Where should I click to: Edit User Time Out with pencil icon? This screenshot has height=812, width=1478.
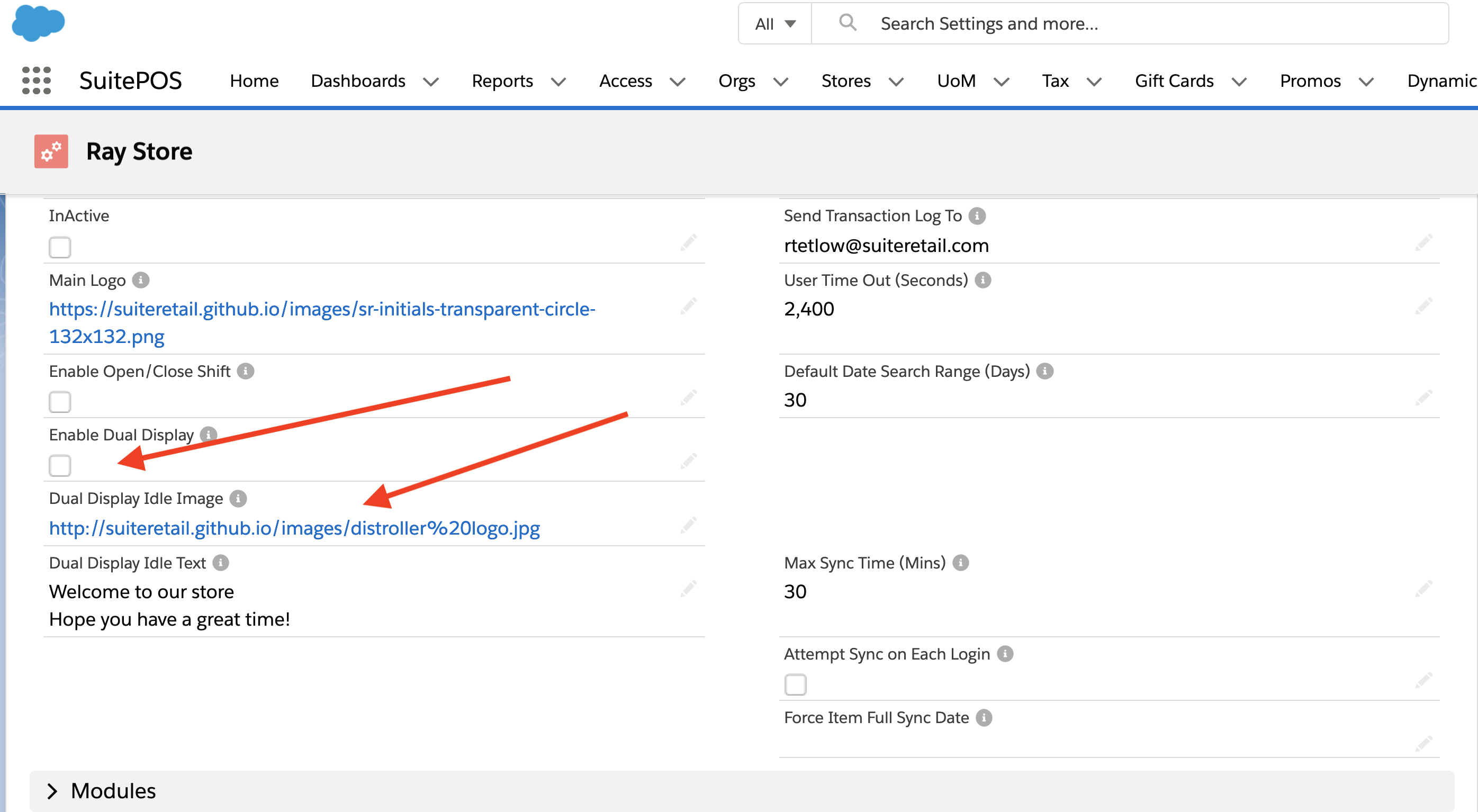(x=1423, y=306)
